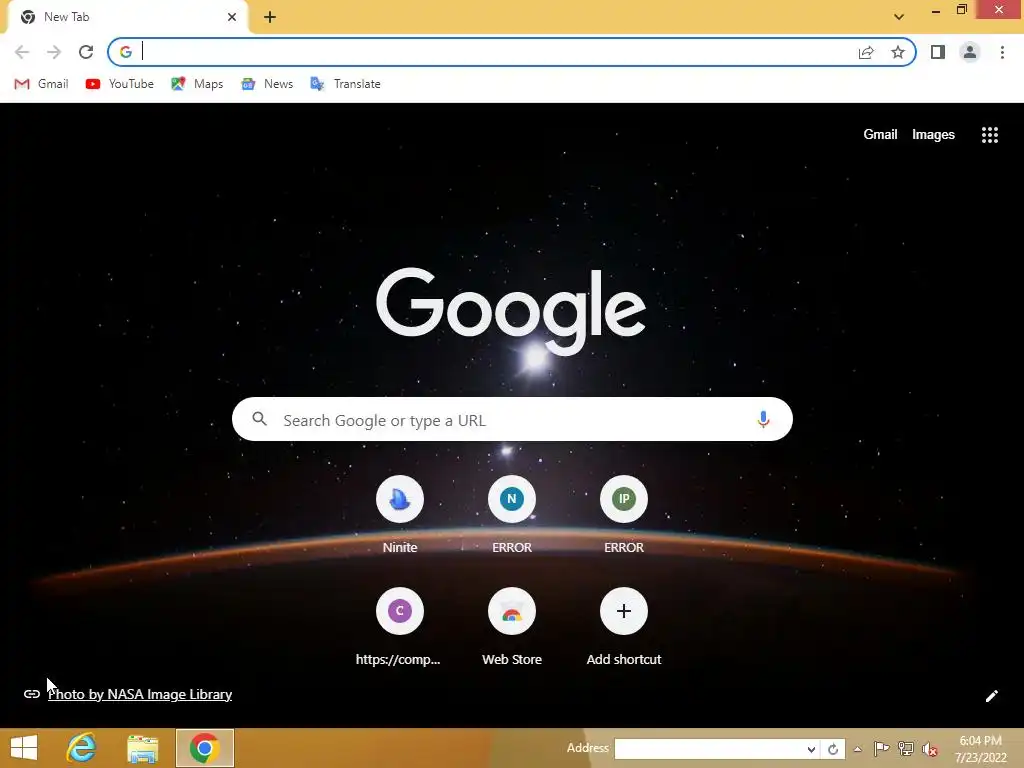Click the Gmail link on the page
The image size is (1024, 768).
pyautogui.click(x=880, y=135)
